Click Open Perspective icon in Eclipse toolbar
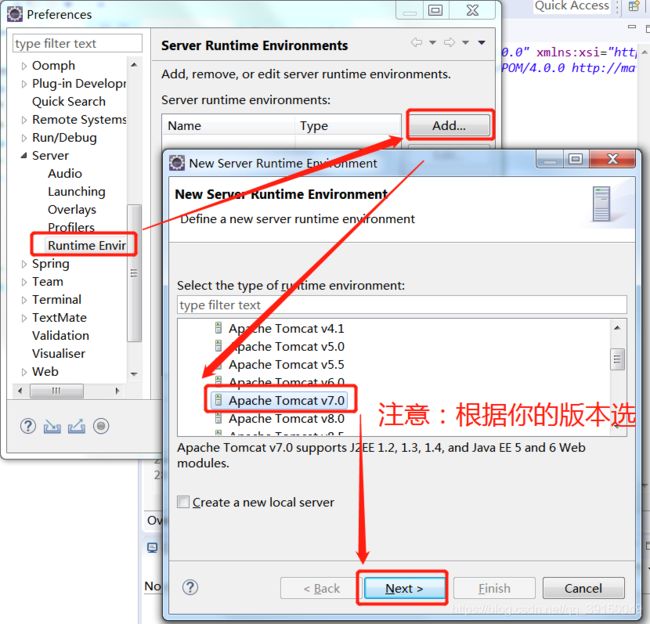 point(634,6)
